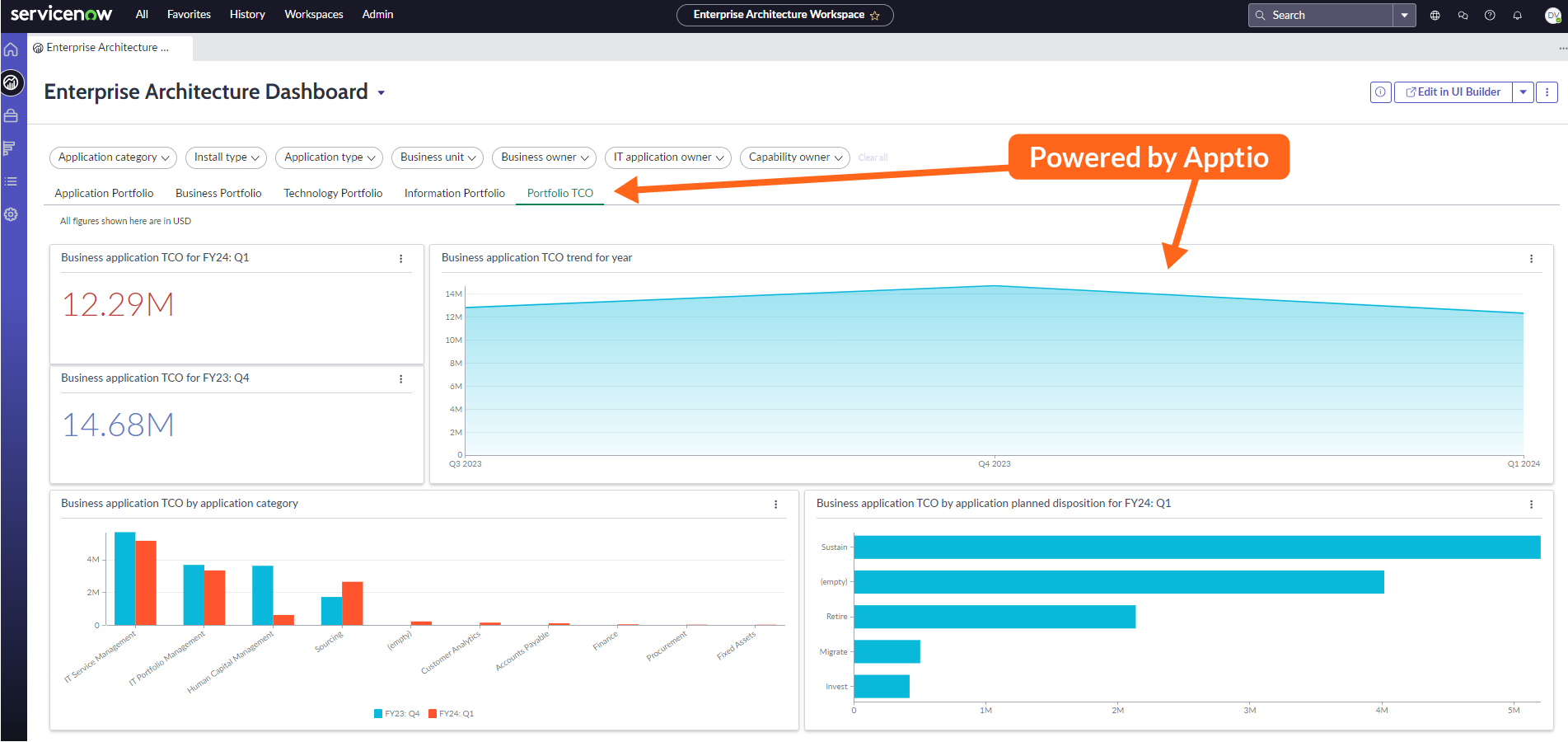This screenshot has height=742, width=1568.
Task: Click the Sustain bar in disposition chart
Action: tap(1197, 547)
